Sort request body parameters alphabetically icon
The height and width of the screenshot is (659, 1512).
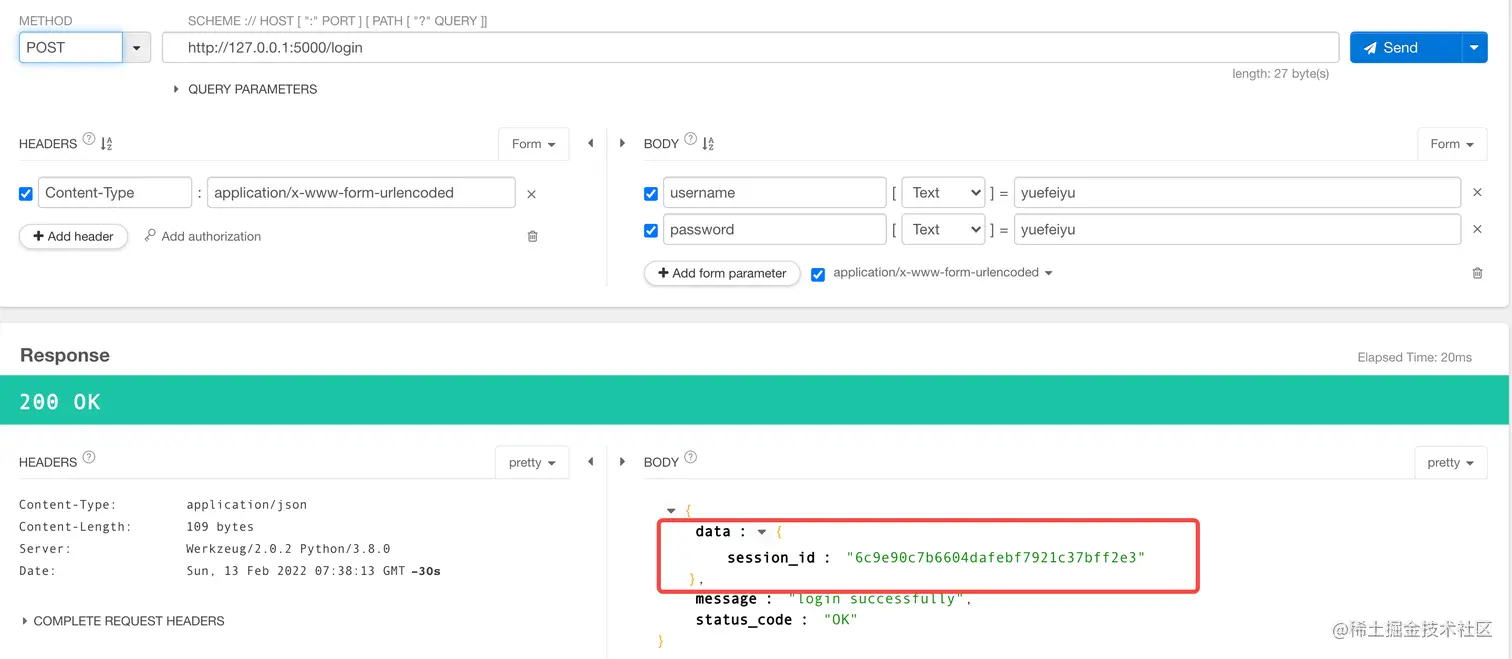[x=708, y=144]
